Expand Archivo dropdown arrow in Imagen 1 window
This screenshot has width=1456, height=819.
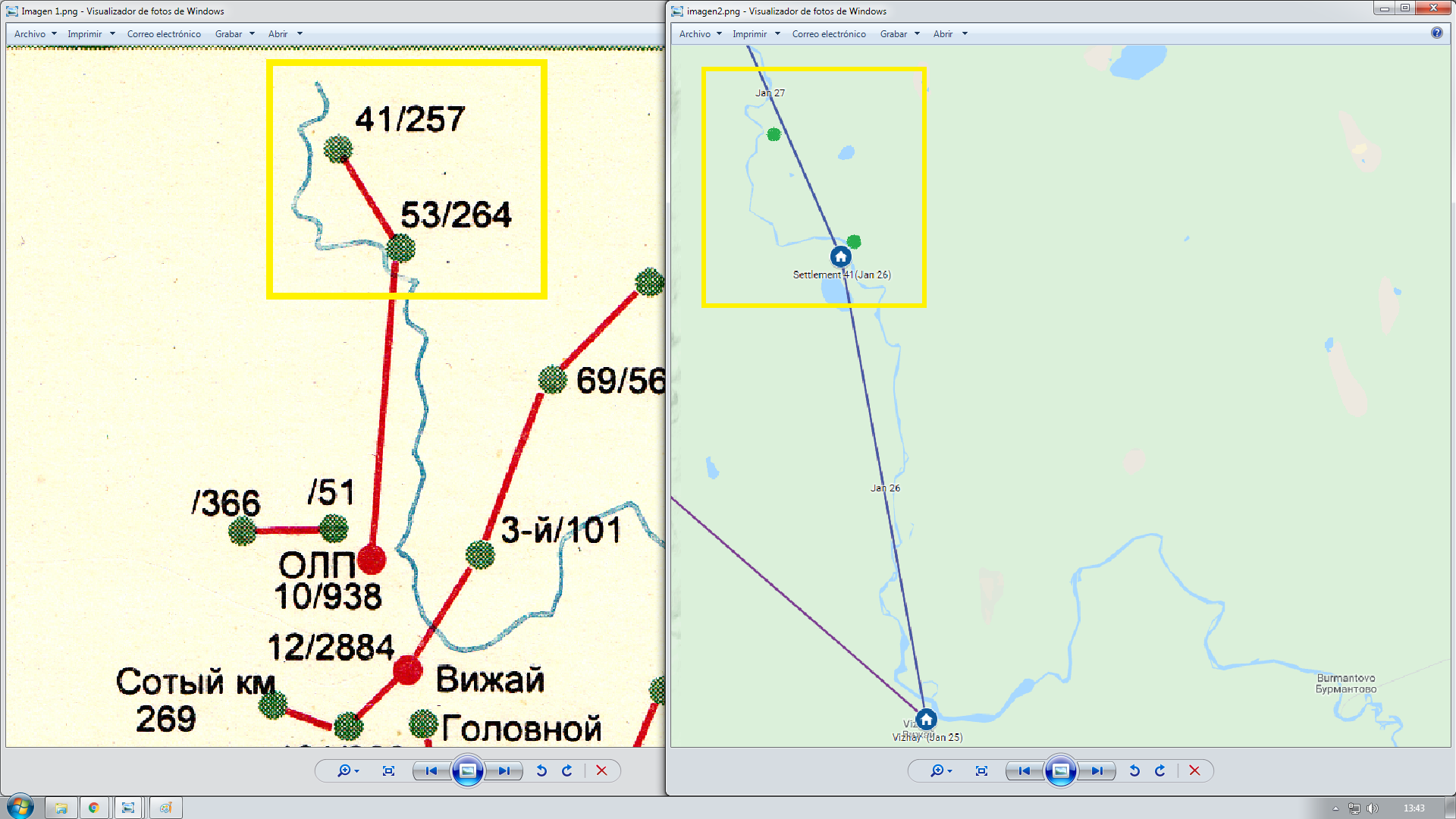point(54,34)
